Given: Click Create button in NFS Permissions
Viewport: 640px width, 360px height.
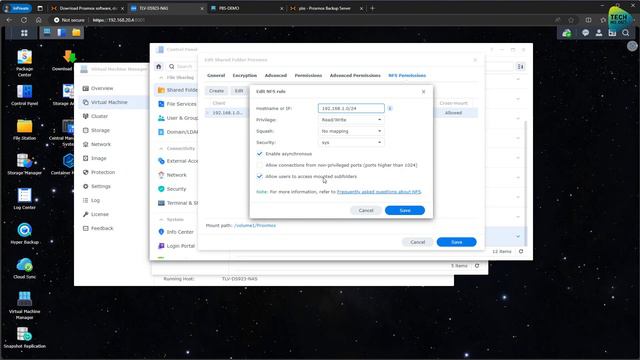Looking at the screenshot, I should 216,91.
